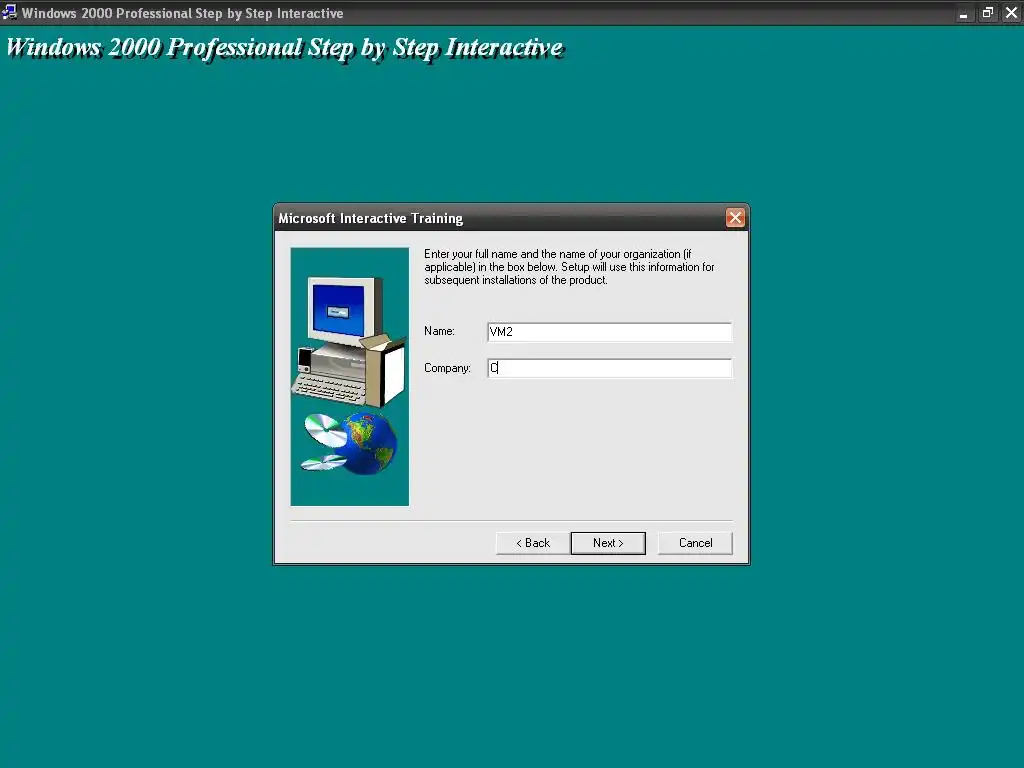Close the Windows 2000 Step by Step window
The width and height of the screenshot is (1024, 768).
pos(1011,13)
